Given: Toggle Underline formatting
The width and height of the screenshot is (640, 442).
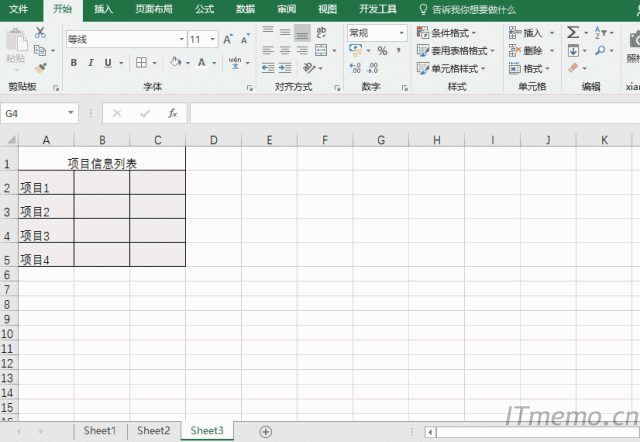Looking at the screenshot, I should click(108, 62).
